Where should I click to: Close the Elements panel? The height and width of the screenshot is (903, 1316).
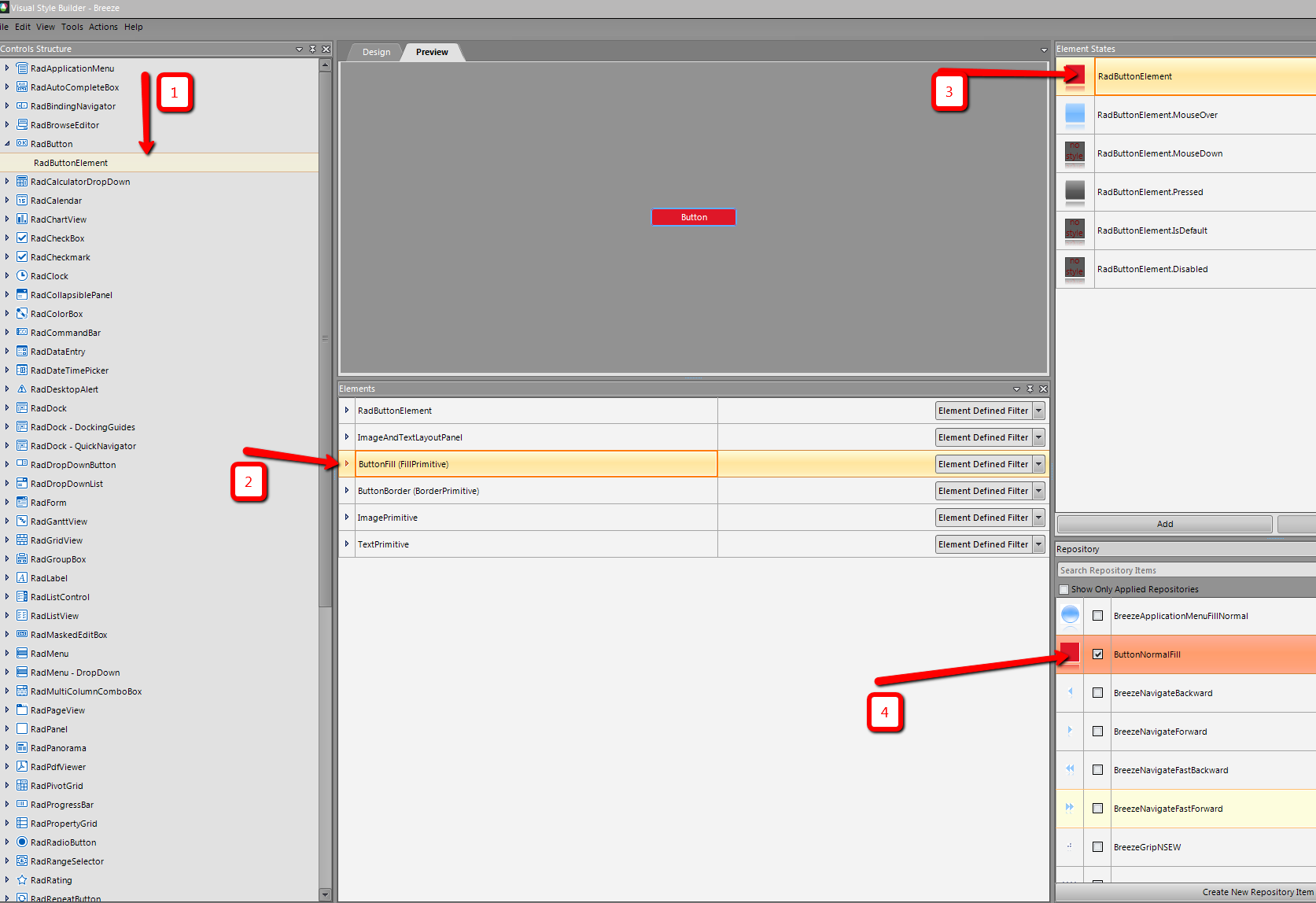coord(1043,389)
